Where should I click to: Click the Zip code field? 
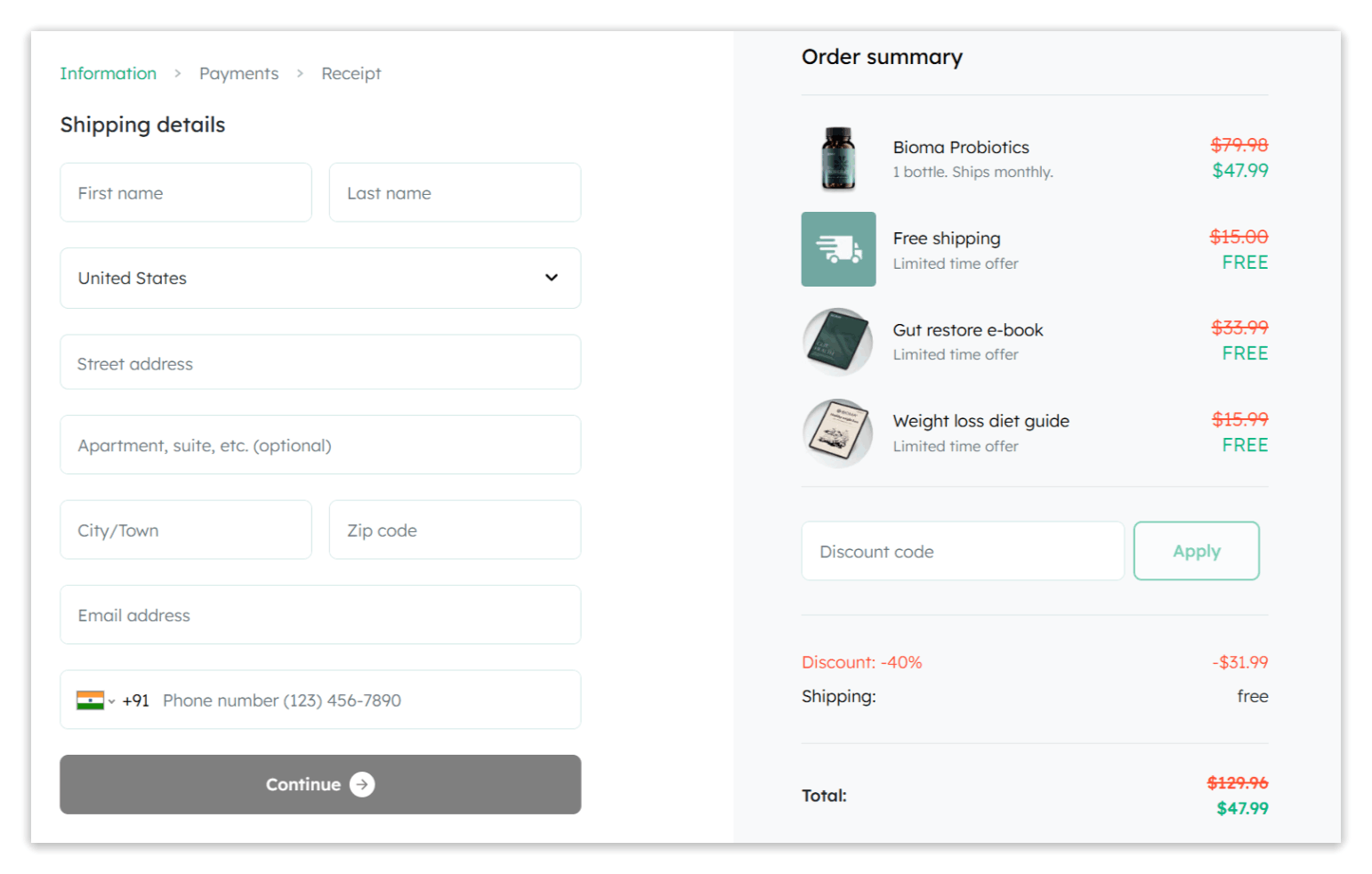(455, 530)
